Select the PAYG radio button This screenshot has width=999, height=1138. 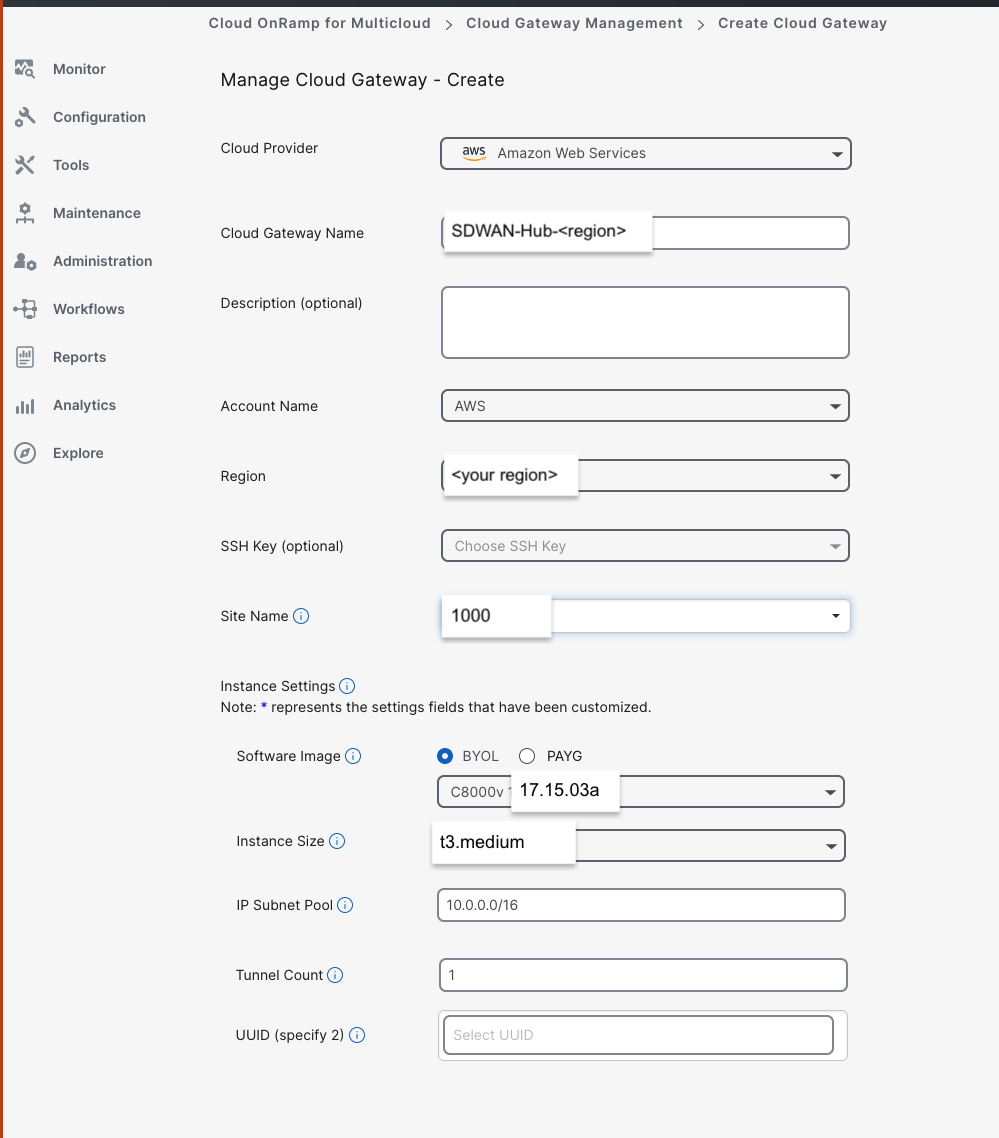(x=527, y=756)
